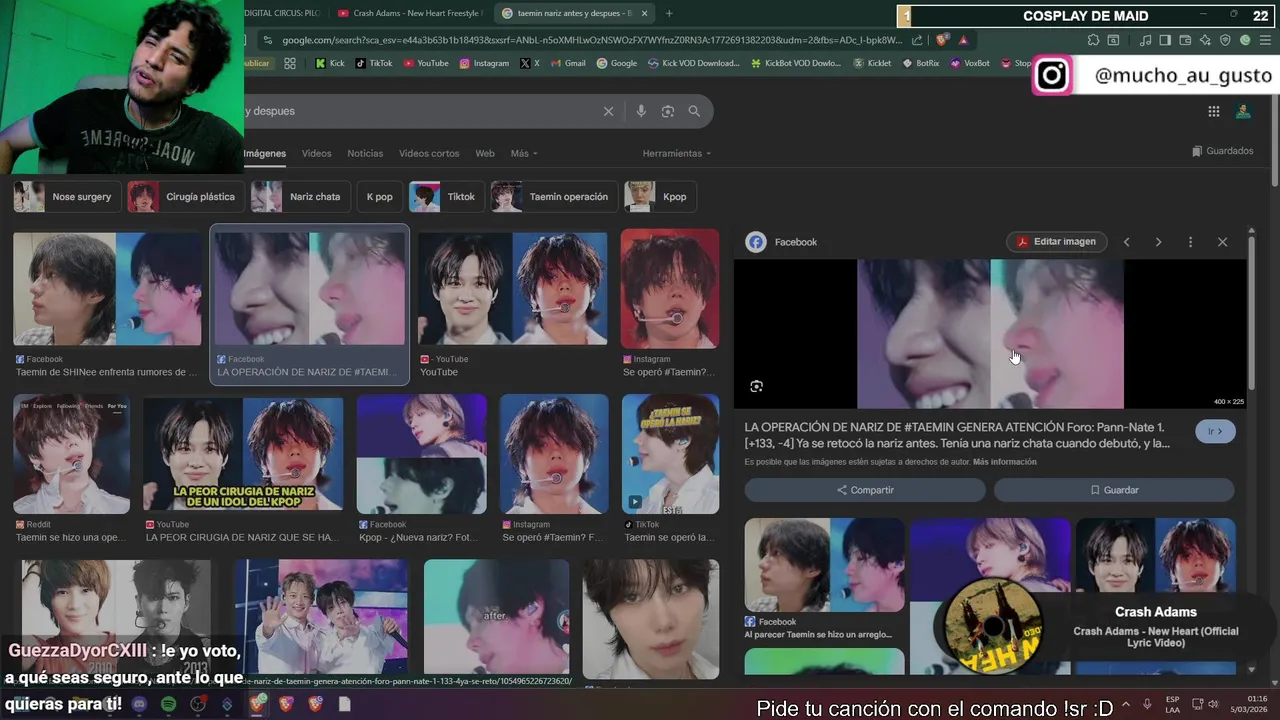Viewport: 1280px width, 720px height.
Task: Open Kick VOD Download bookmark
Action: click(x=693, y=63)
